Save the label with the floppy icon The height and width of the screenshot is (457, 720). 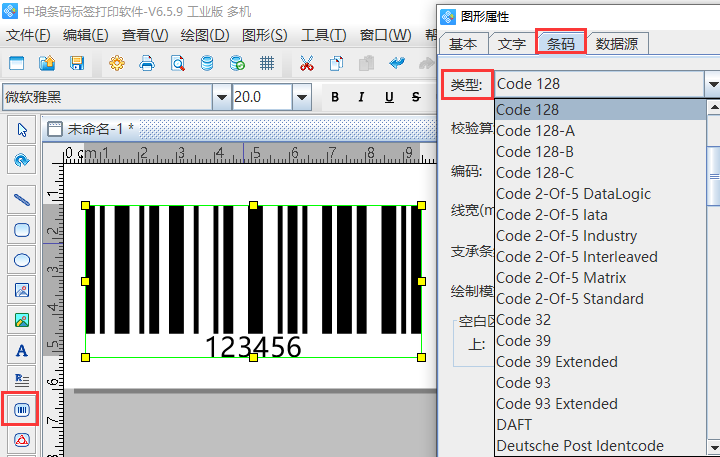point(77,63)
